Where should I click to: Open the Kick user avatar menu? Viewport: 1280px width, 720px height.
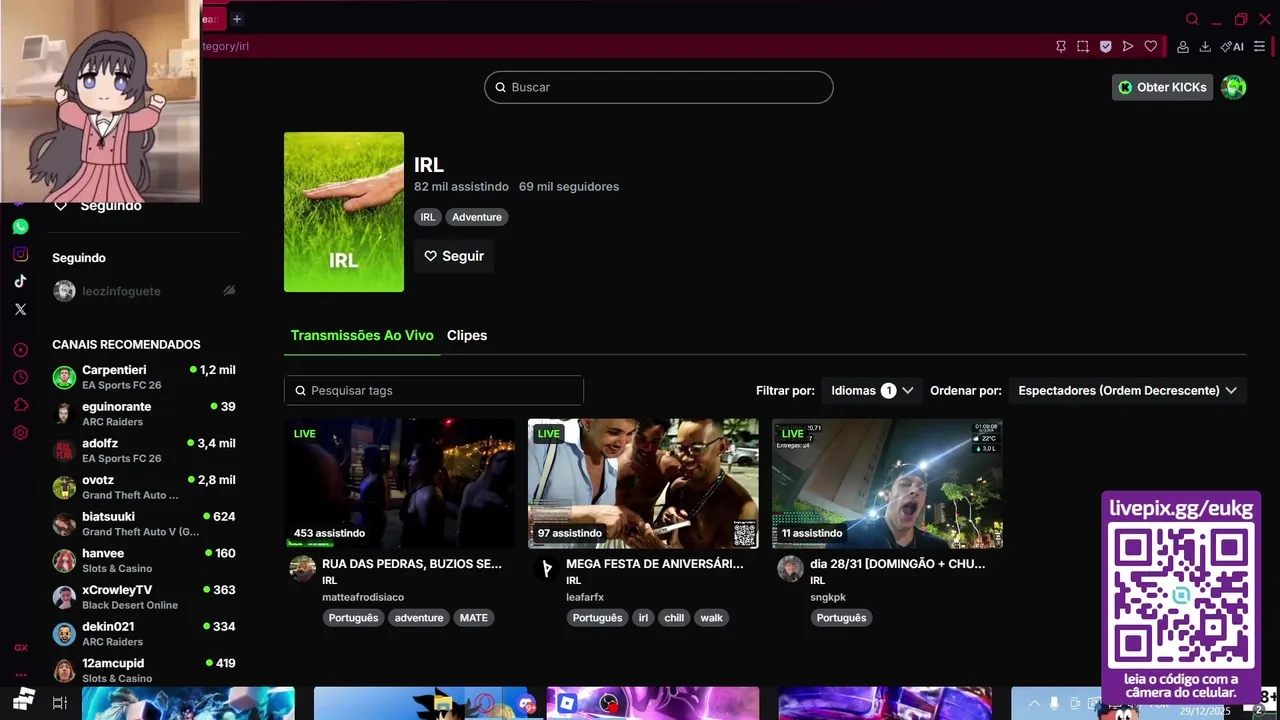[x=1234, y=87]
